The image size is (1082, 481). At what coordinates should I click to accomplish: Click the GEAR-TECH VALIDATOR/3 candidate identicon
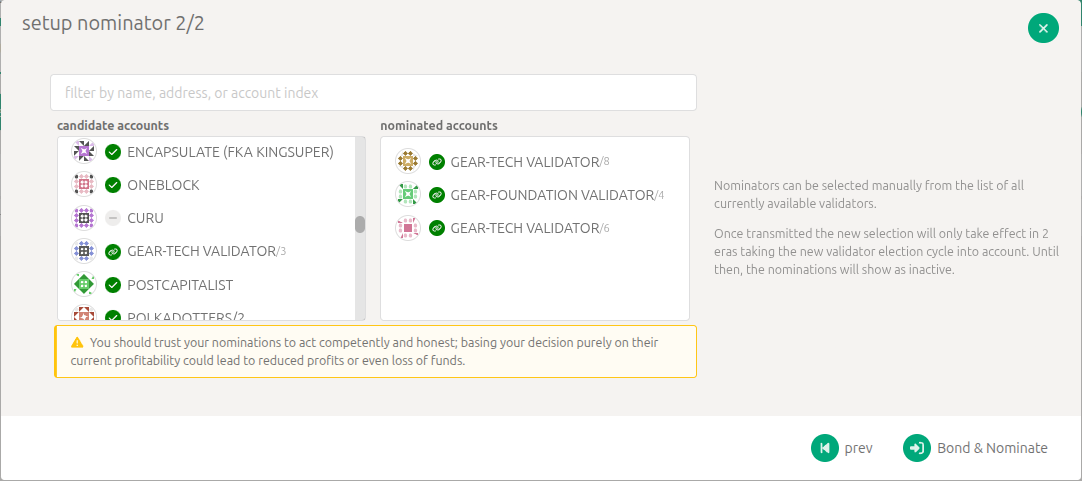(84, 251)
